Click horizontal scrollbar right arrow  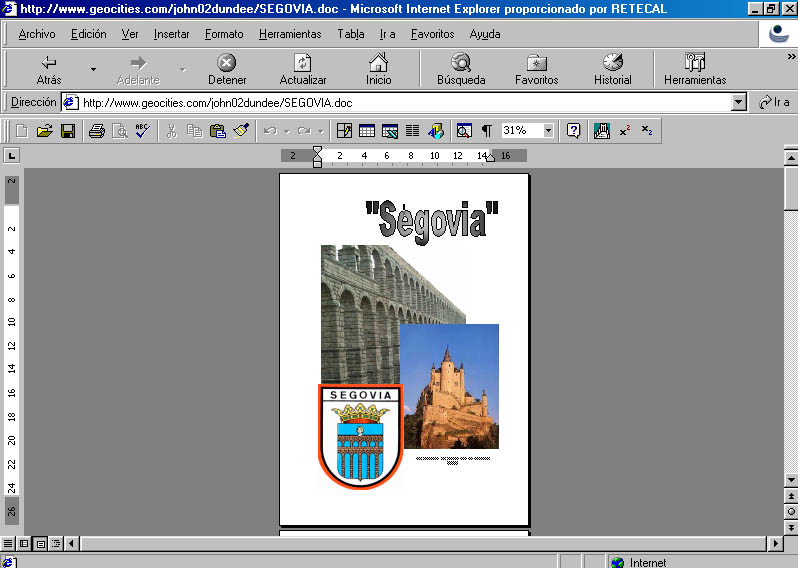[775, 544]
